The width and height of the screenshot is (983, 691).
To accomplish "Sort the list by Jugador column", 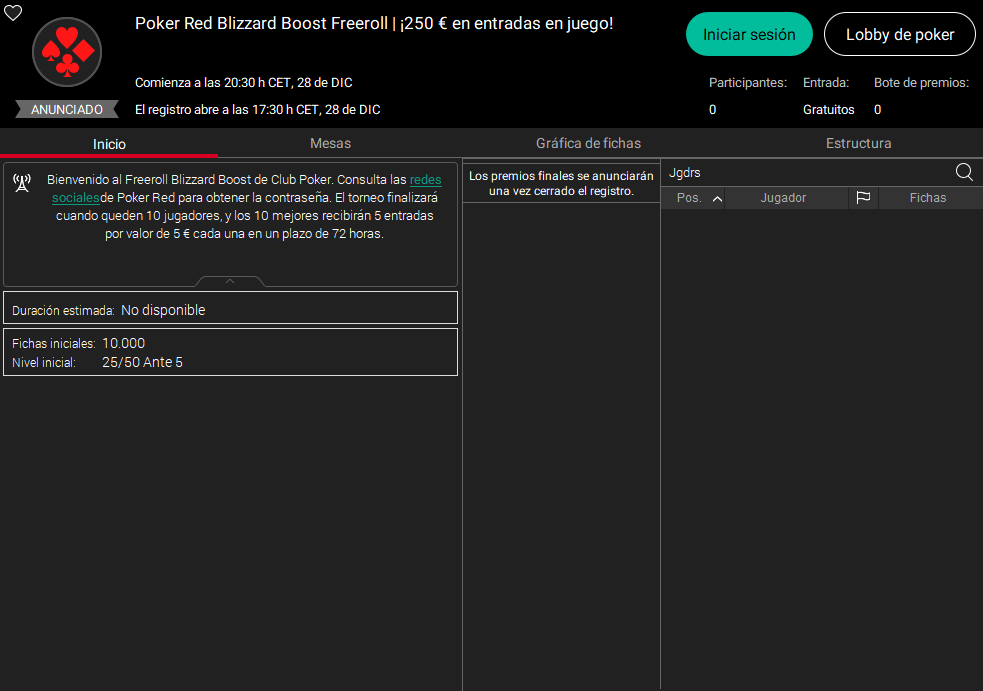I will pyautogui.click(x=783, y=198).
